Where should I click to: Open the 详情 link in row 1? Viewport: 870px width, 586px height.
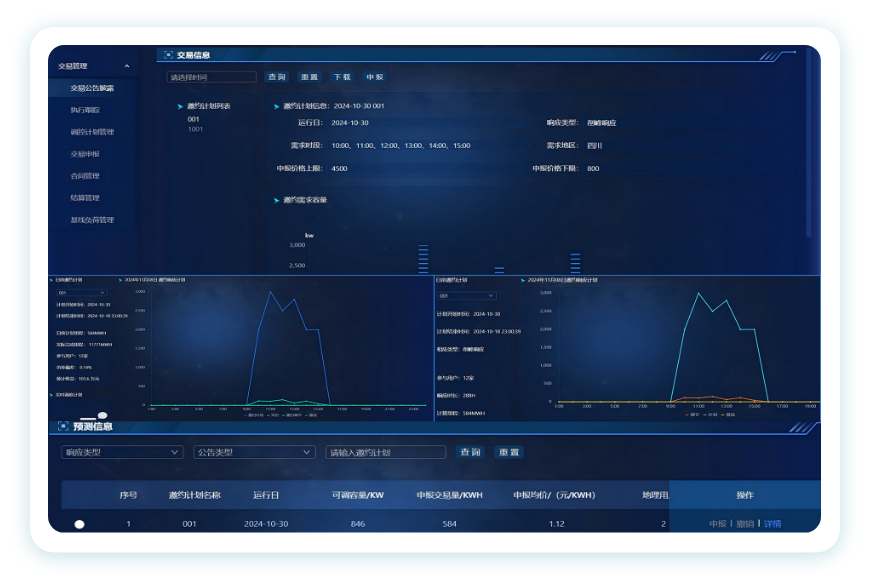pyautogui.click(x=772, y=524)
